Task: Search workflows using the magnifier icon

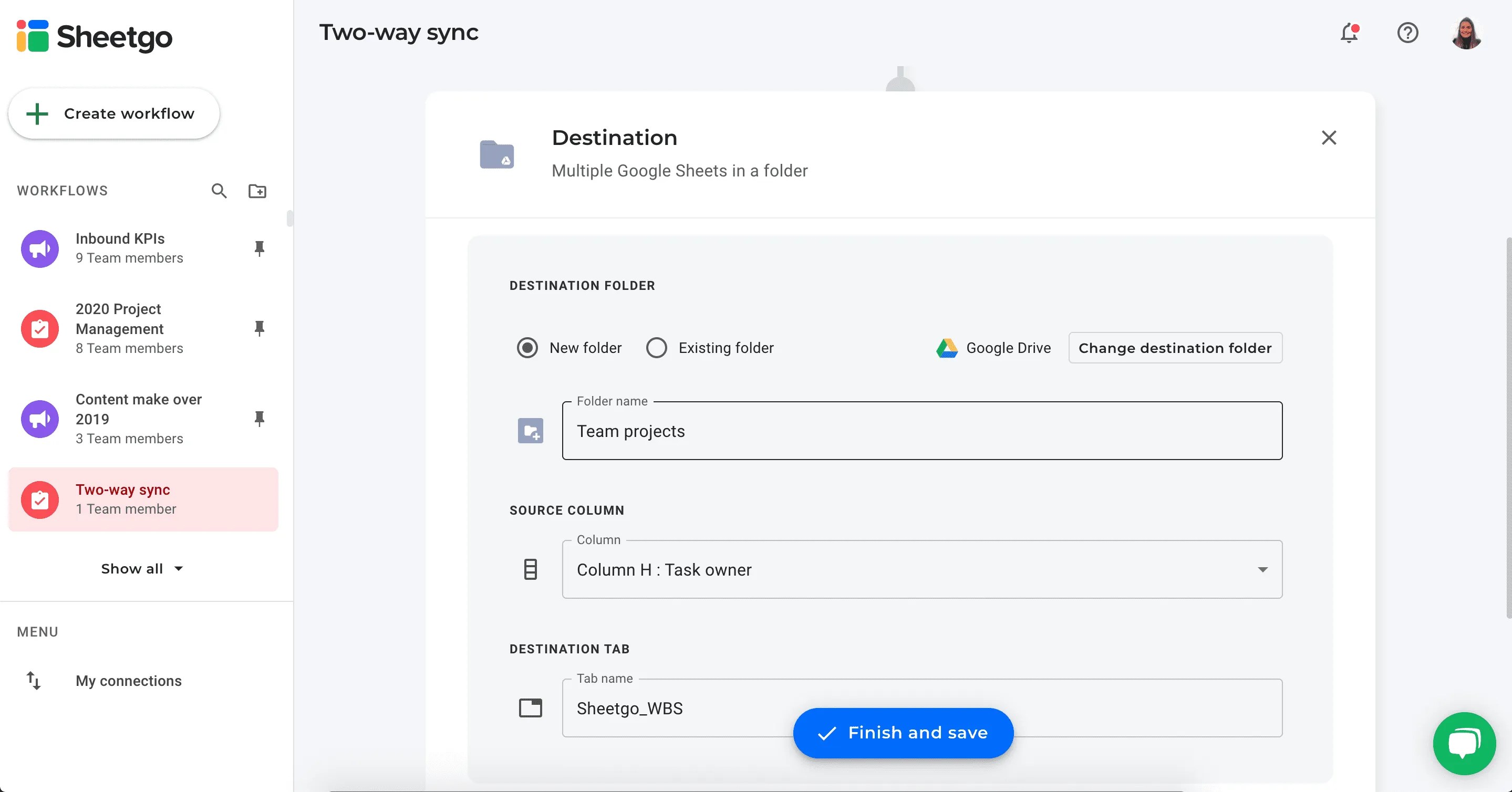Action: click(219, 191)
